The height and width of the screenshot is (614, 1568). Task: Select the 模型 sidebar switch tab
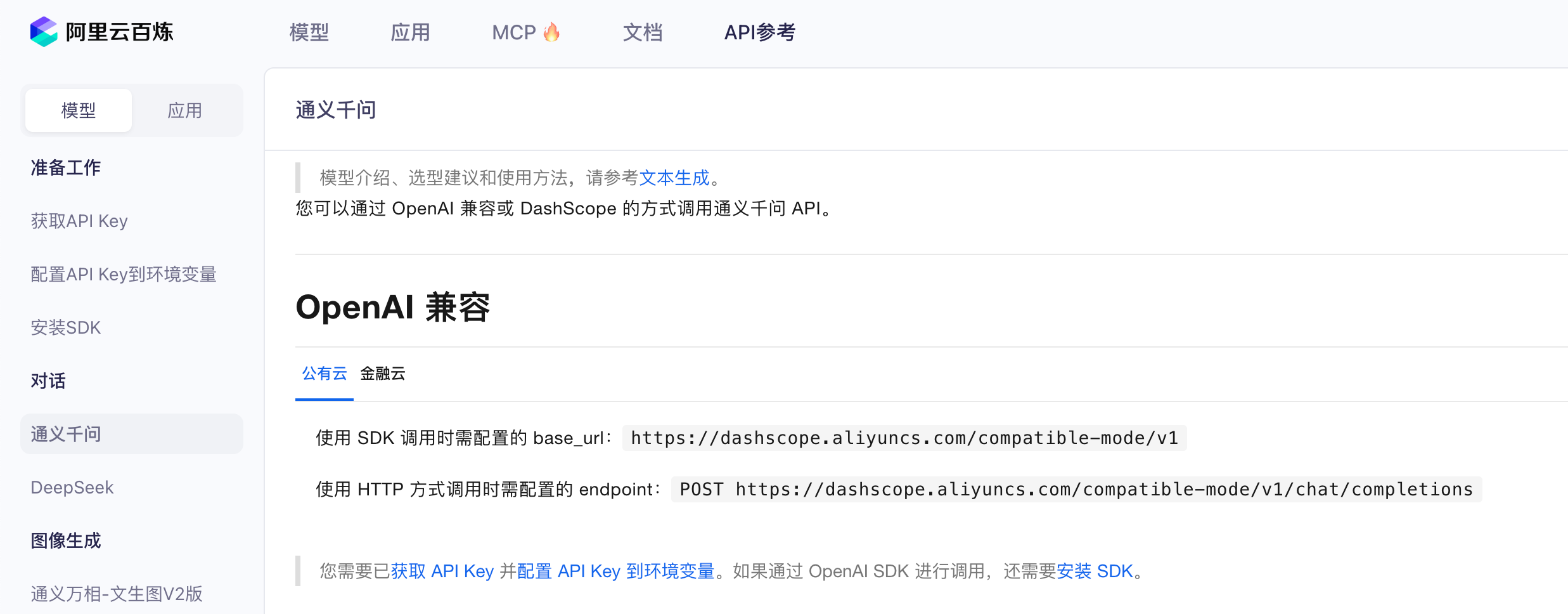click(x=79, y=110)
